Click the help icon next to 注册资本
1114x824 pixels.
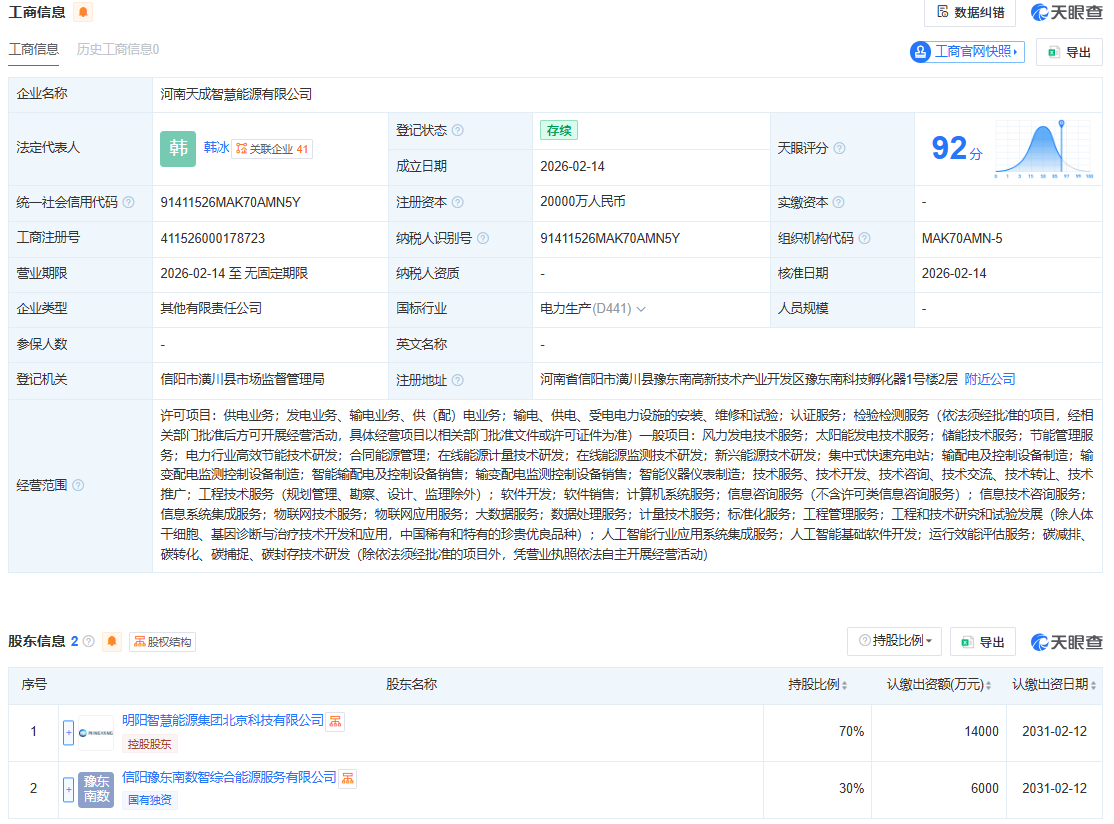[x=460, y=201]
